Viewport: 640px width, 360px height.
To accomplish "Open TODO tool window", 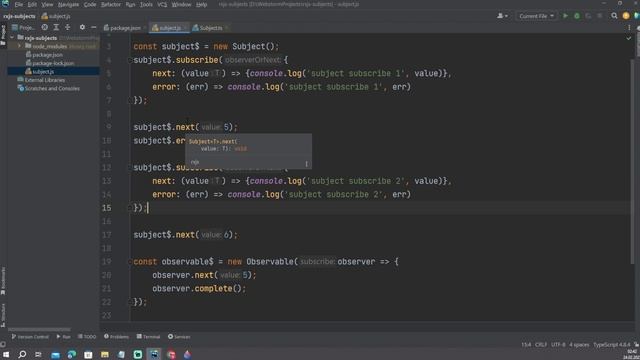I will click(x=87, y=337).
